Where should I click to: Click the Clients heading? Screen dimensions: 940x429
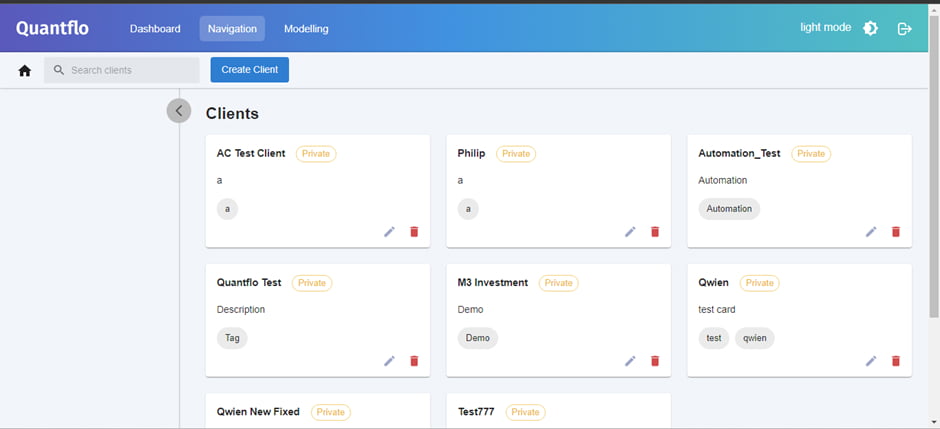click(233, 113)
